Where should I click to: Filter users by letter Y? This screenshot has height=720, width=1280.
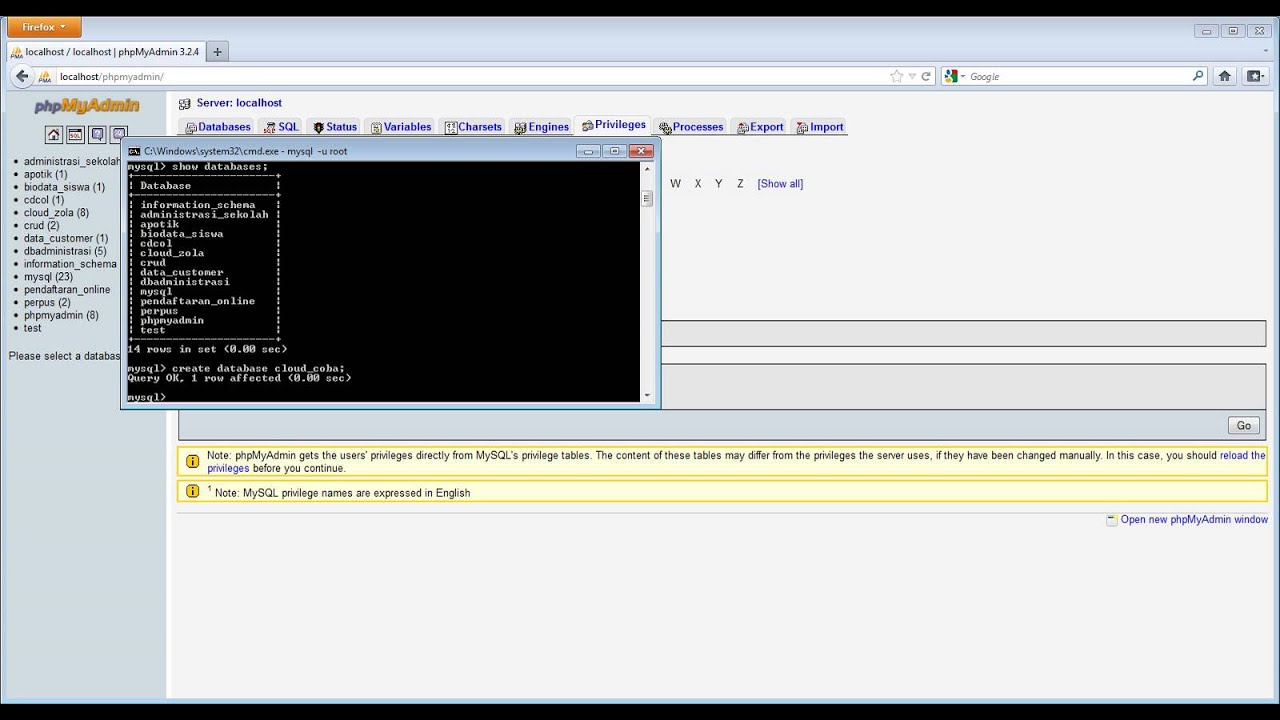click(x=718, y=184)
